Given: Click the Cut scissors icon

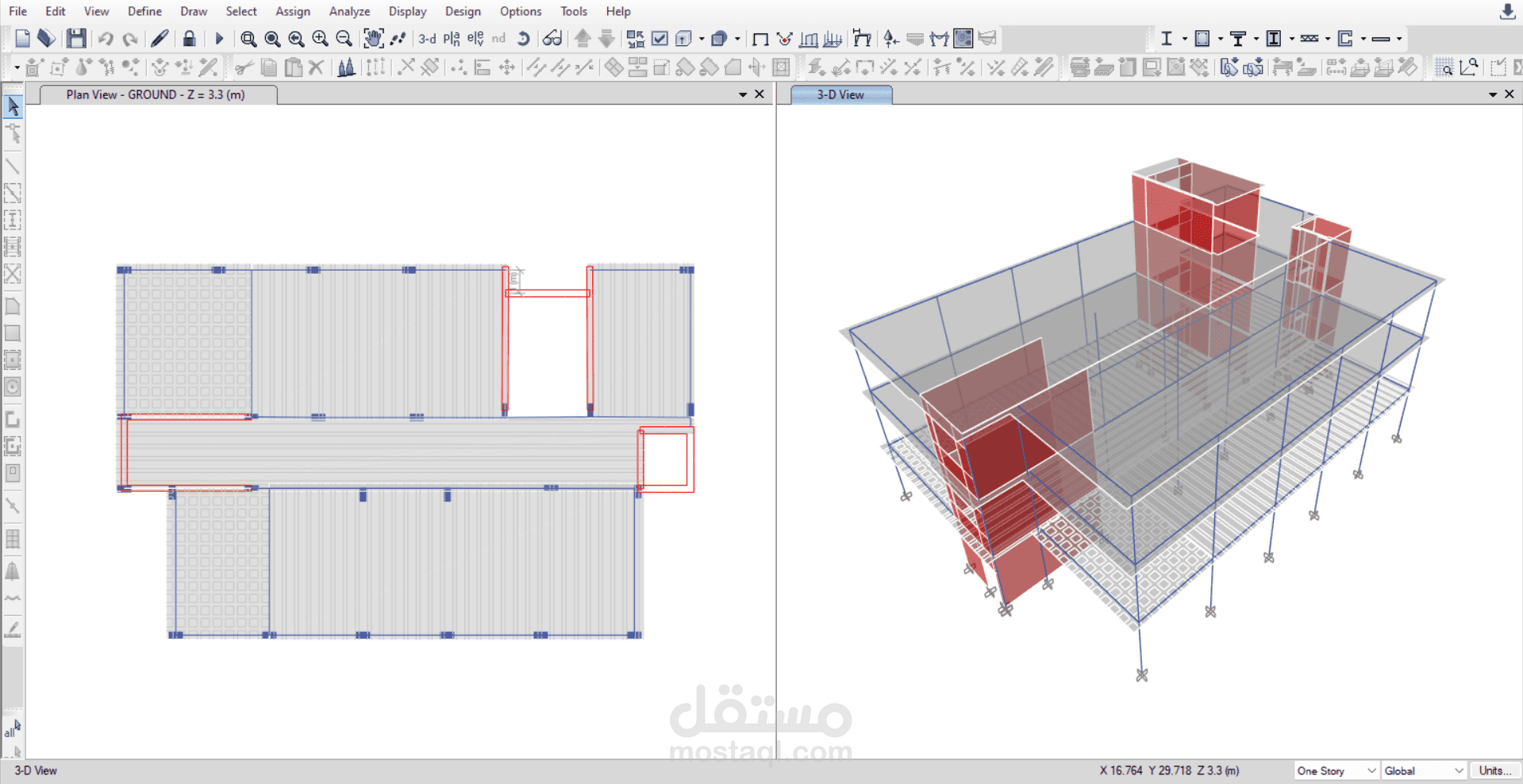Looking at the screenshot, I should [244, 67].
